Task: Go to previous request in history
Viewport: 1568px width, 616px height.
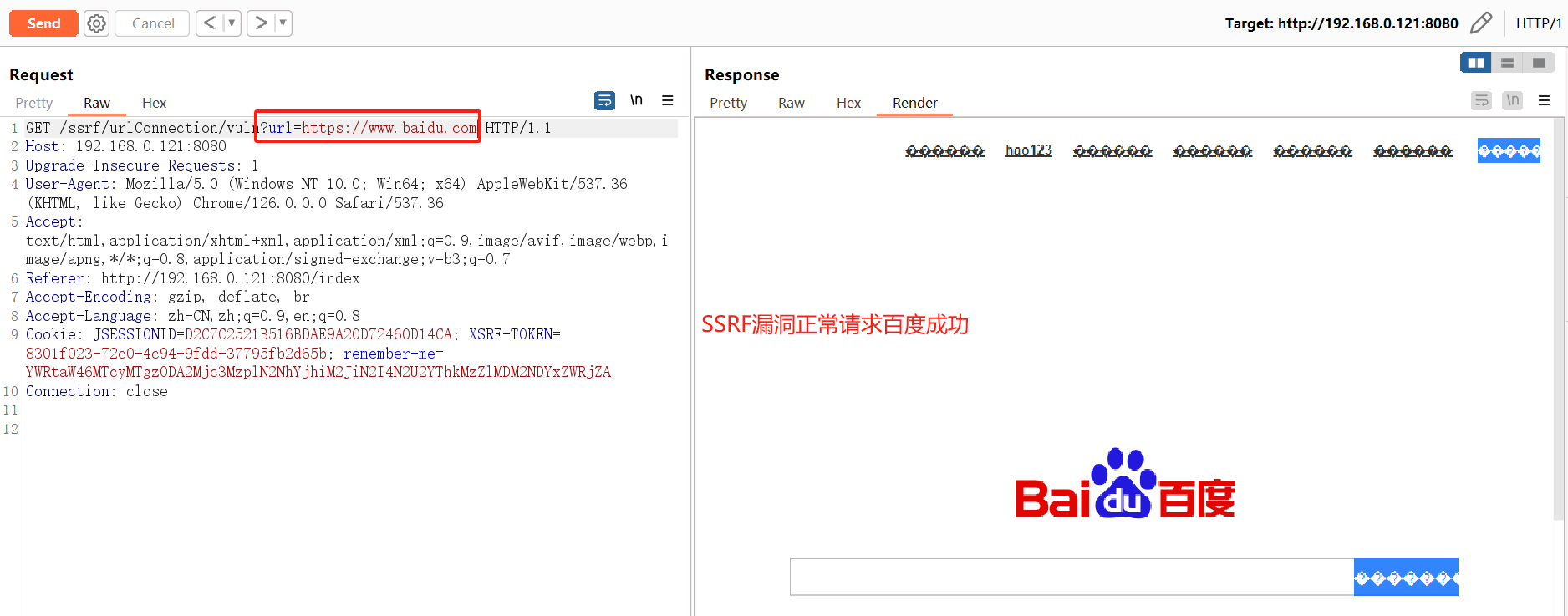Action: tap(209, 23)
